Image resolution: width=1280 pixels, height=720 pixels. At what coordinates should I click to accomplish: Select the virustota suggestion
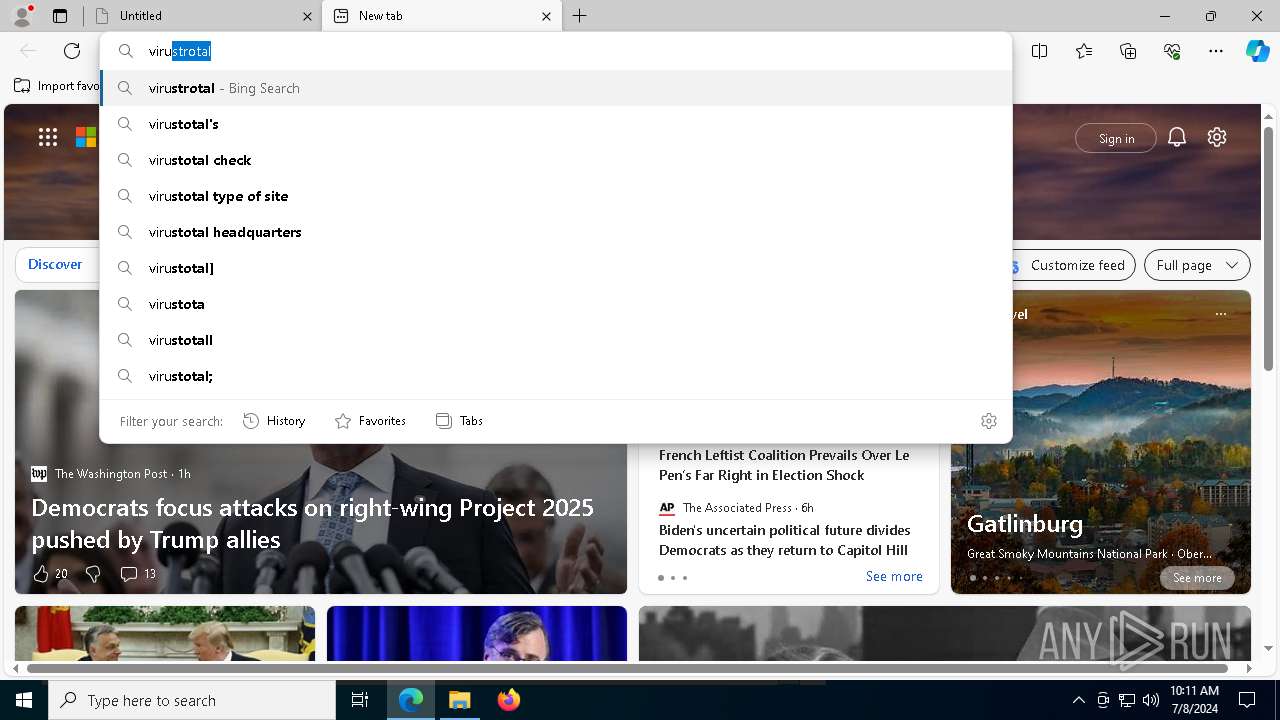556,304
